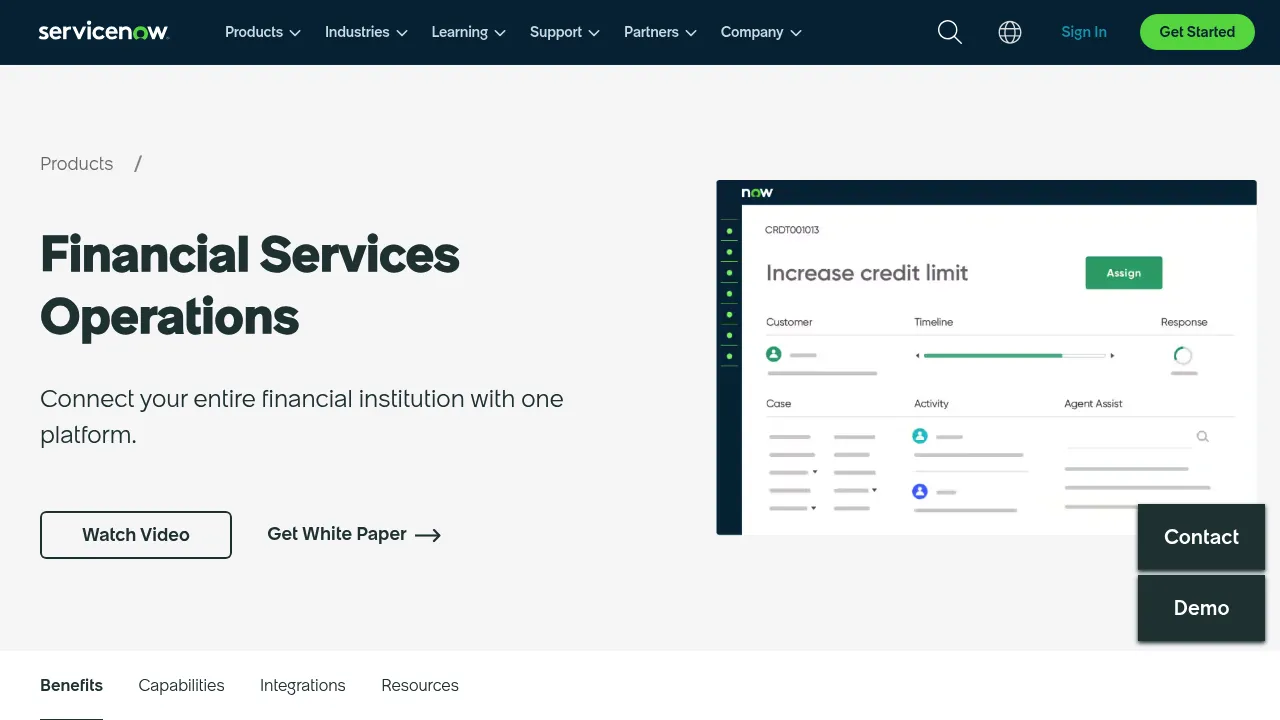This screenshot has height=720, width=1280.
Task: Click the arrow beside Get White Paper
Action: [x=428, y=535]
